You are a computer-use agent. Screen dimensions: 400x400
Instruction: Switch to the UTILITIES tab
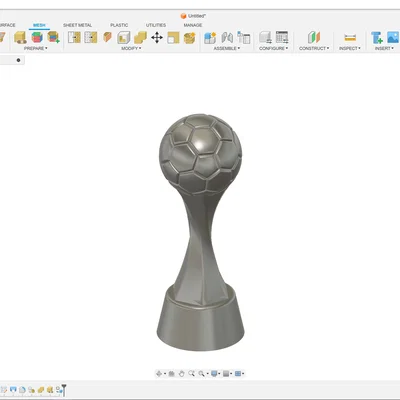click(156, 25)
